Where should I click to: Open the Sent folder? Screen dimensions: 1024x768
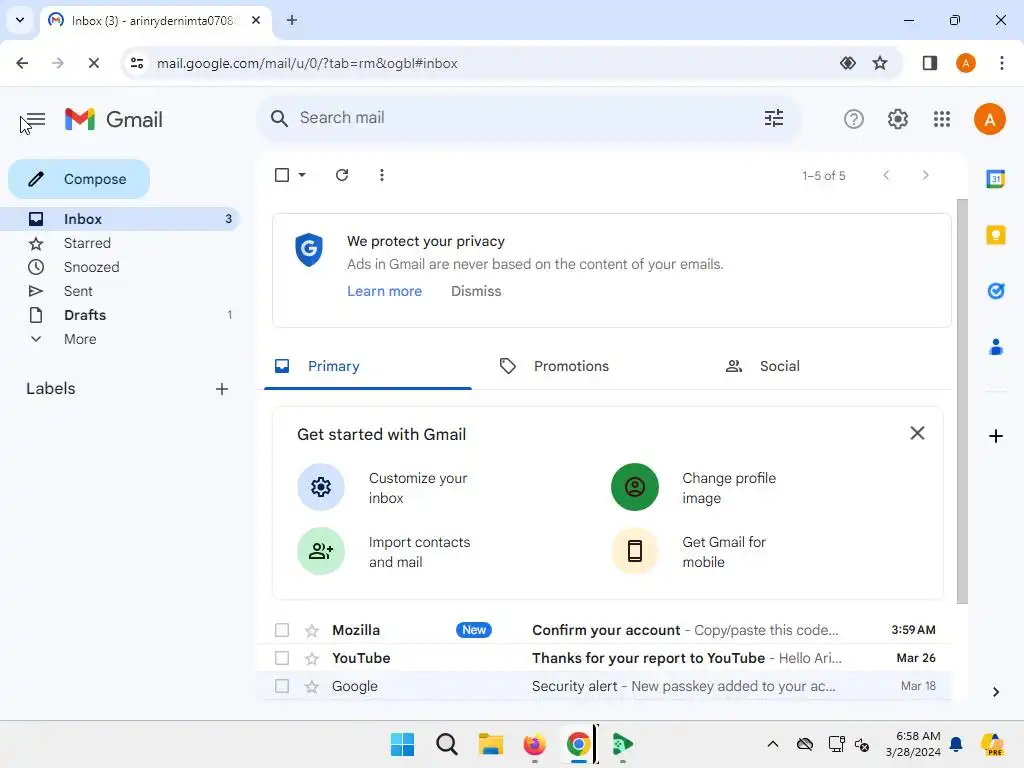tap(120, 291)
